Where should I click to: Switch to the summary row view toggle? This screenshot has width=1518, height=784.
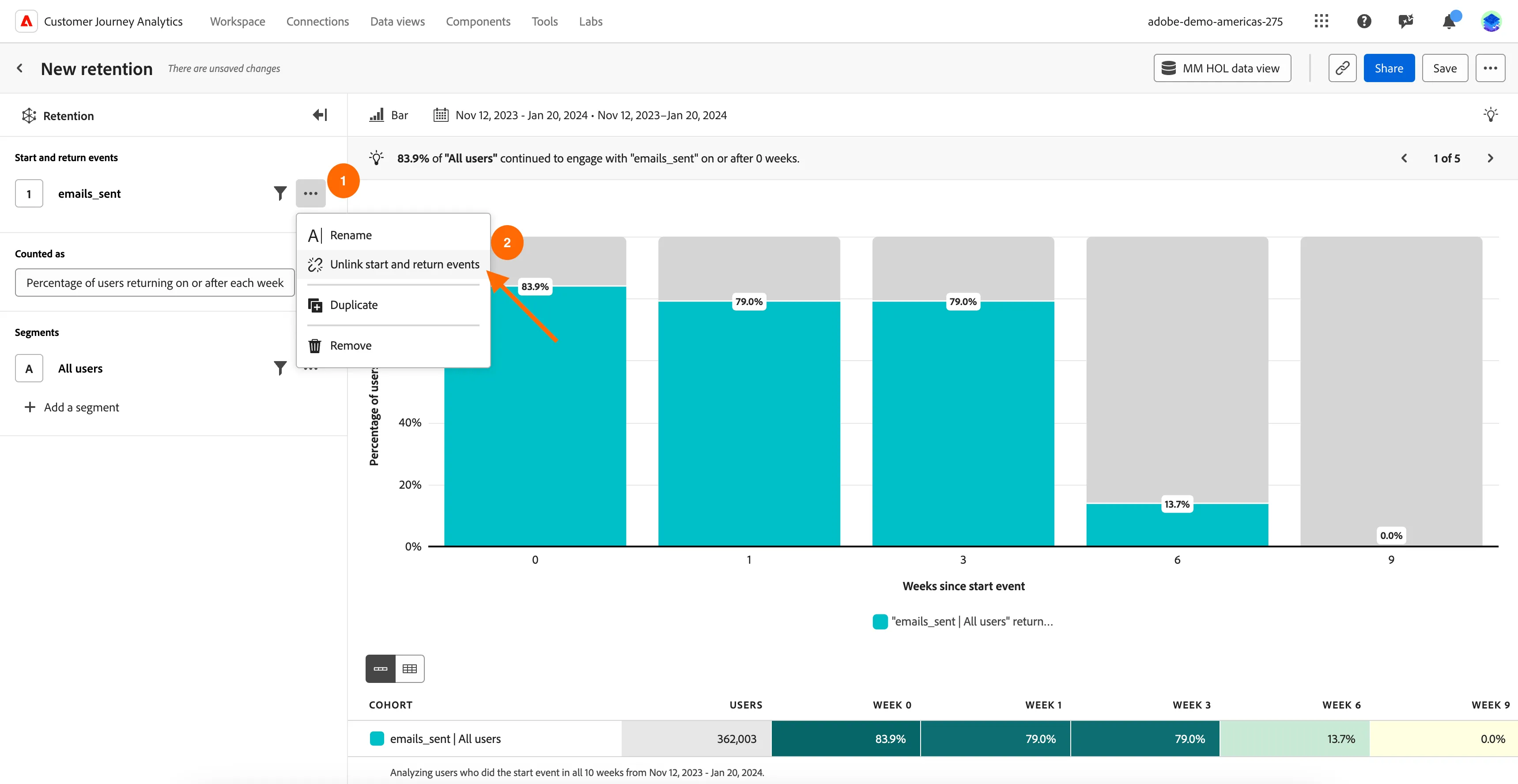(x=380, y=668)
